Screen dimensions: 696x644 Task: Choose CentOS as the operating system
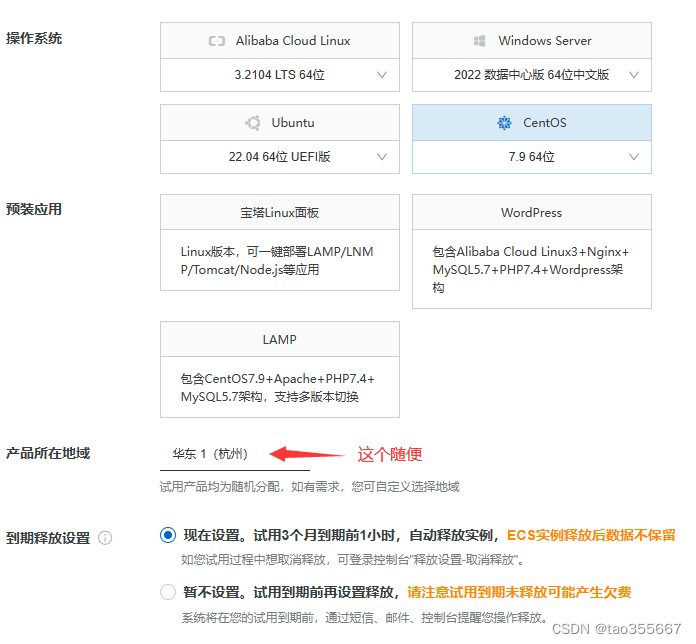pos(532,123)
